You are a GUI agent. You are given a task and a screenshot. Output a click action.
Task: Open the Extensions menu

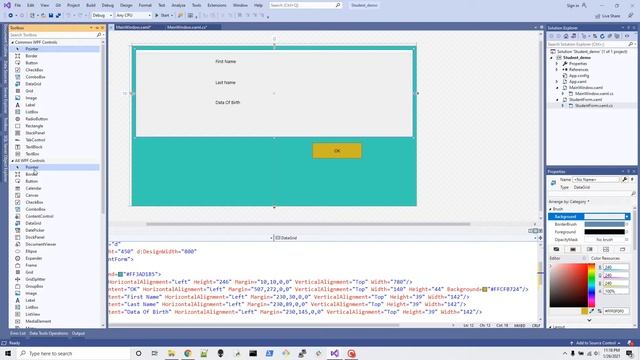pos(217,5)
